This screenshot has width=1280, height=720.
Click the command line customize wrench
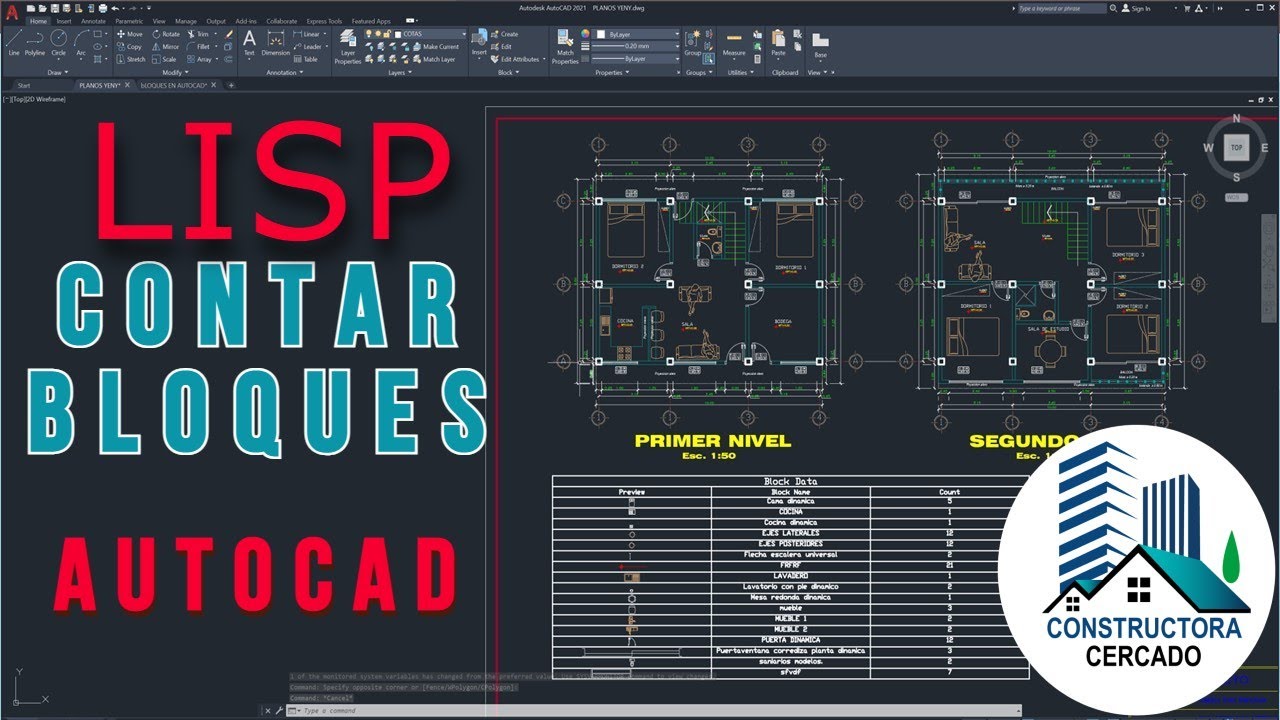pos(280,710)
